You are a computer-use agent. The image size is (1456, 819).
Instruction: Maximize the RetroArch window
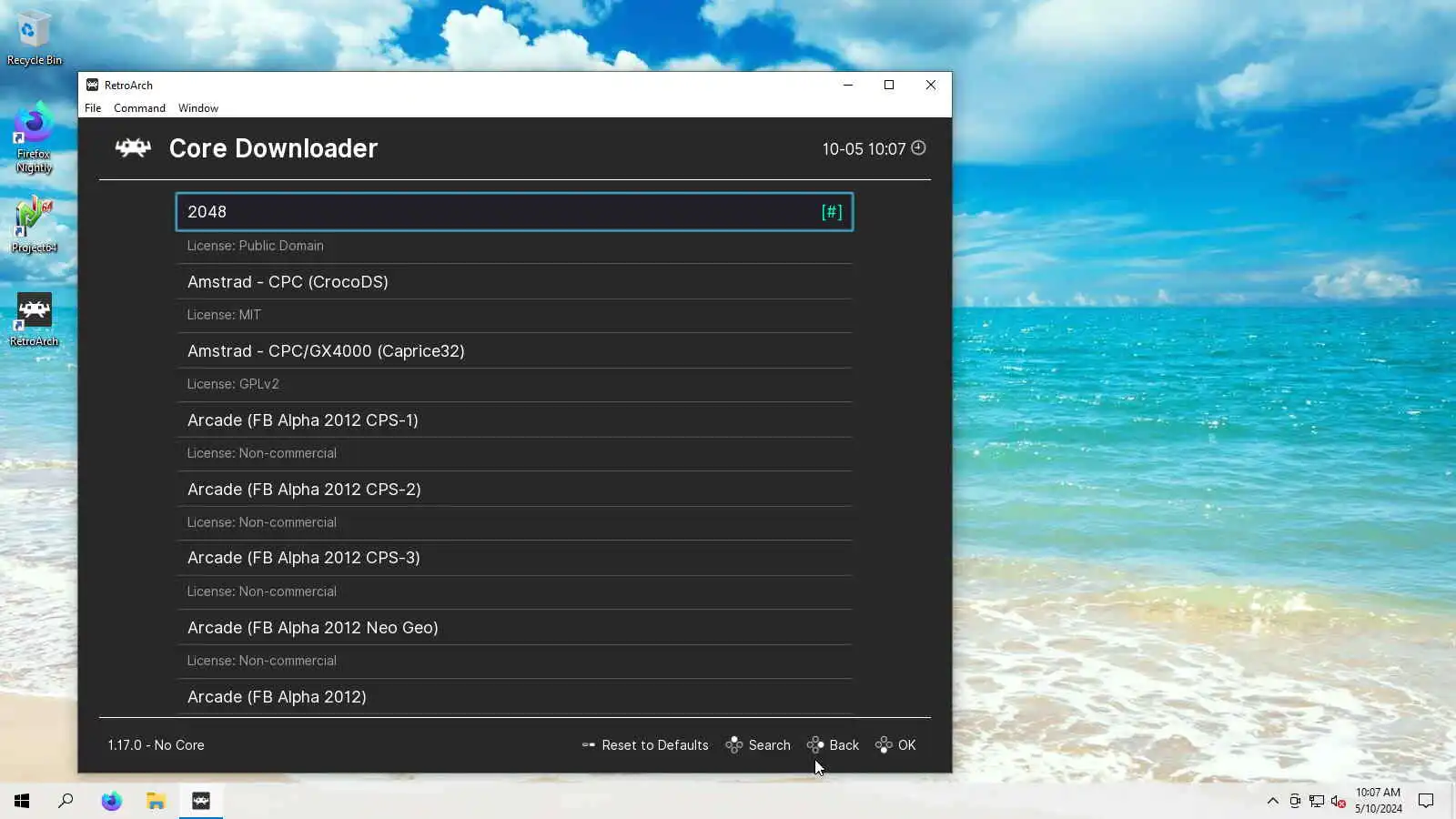tap(889, 85)
